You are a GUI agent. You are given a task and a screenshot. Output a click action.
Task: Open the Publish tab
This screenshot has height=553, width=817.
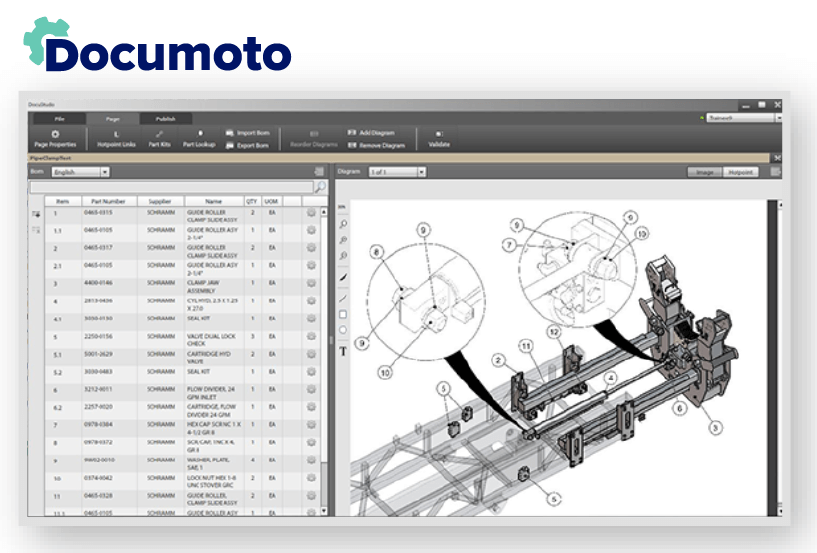(166, 119)
